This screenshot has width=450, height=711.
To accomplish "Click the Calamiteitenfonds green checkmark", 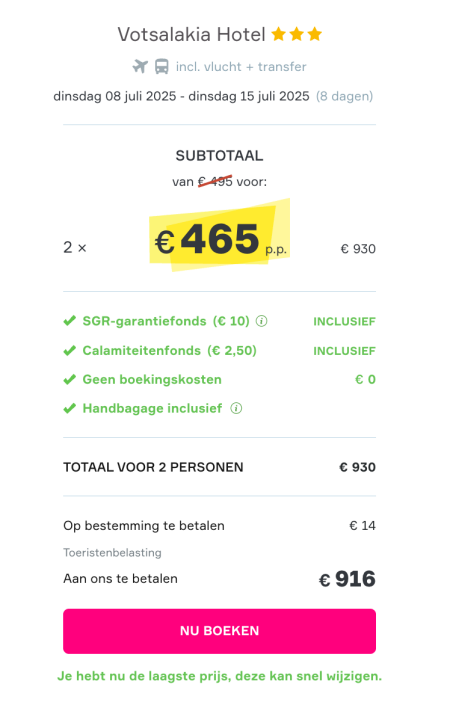I will coord(69,351).
